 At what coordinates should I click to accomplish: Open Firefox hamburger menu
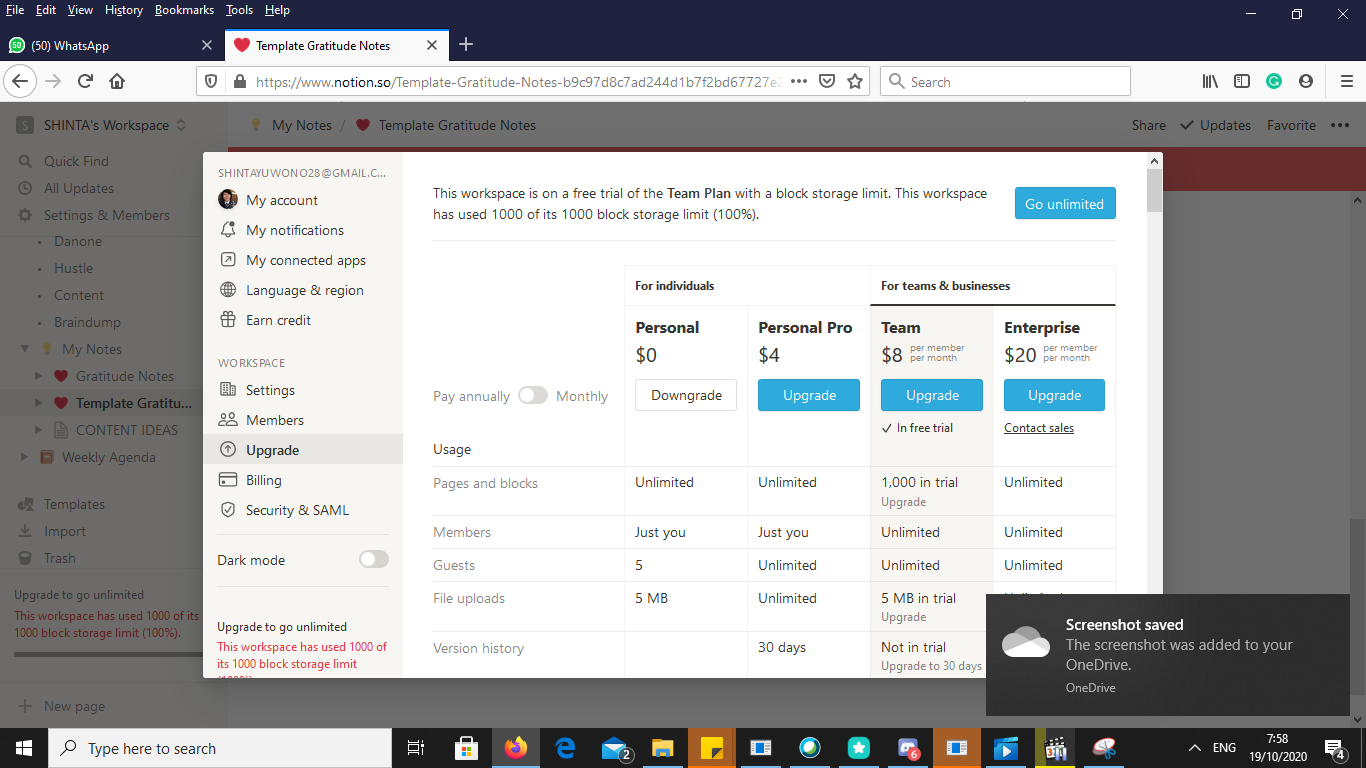pyautogui.click(x=1347, y=82)
